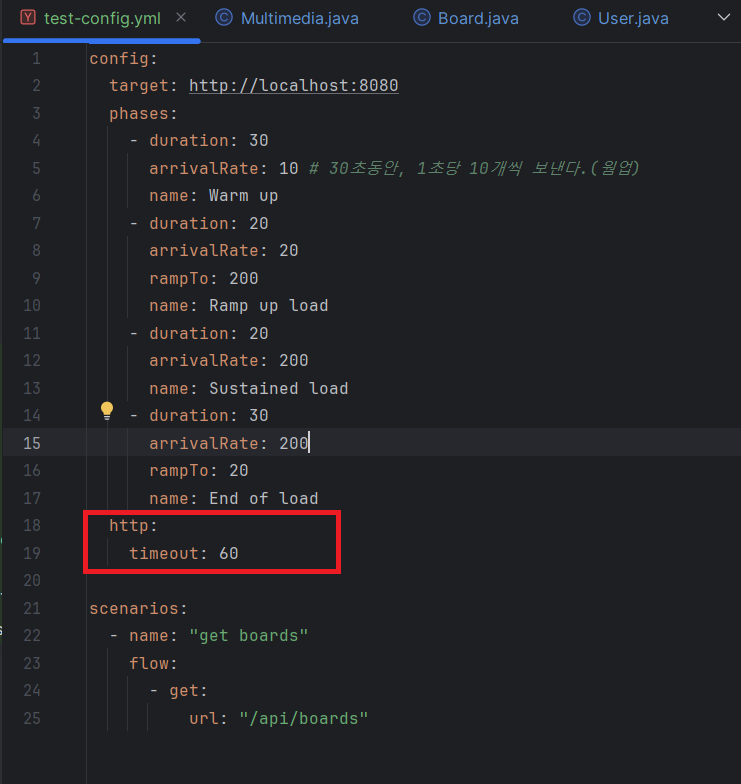Viewport: 741px width, 784px height.
Task: Click the class icon on Multimedia.java tab
Action: (x=224, y=18)
